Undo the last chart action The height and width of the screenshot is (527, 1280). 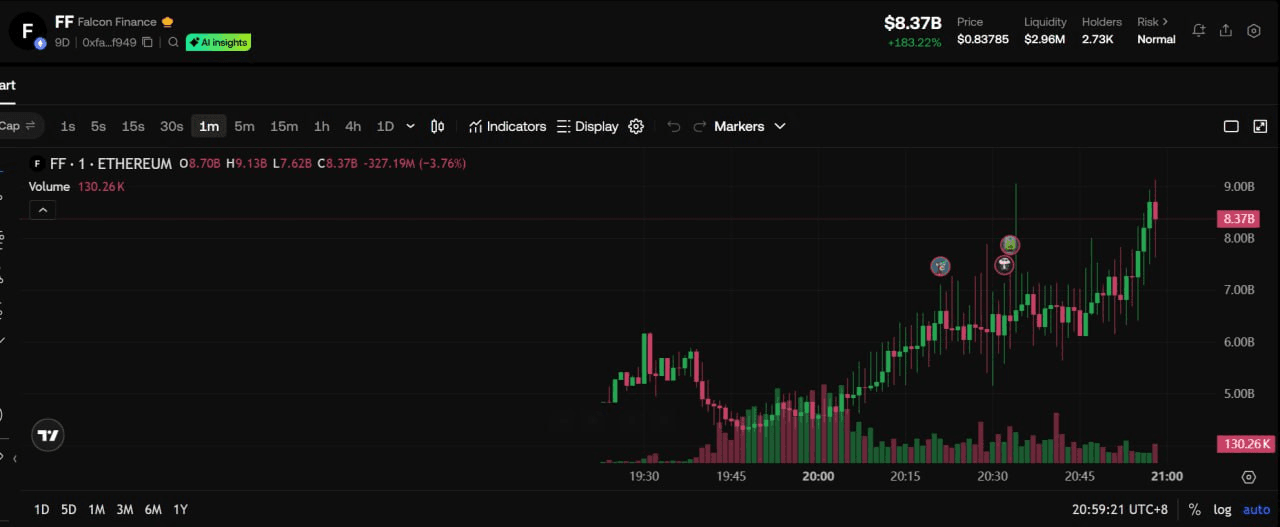674,126
